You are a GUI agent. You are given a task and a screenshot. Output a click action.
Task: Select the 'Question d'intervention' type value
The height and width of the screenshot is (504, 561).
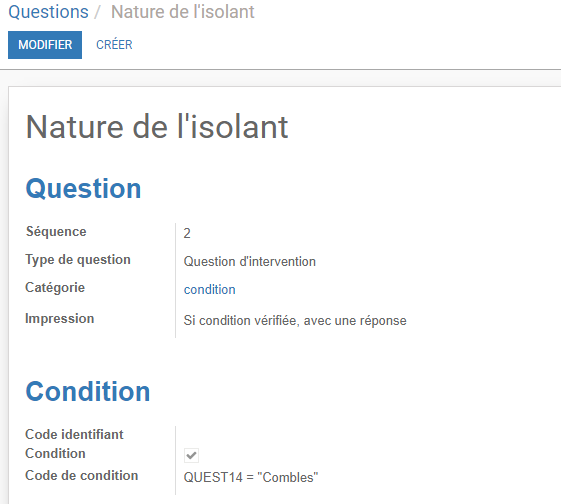[x=249, y=261]
